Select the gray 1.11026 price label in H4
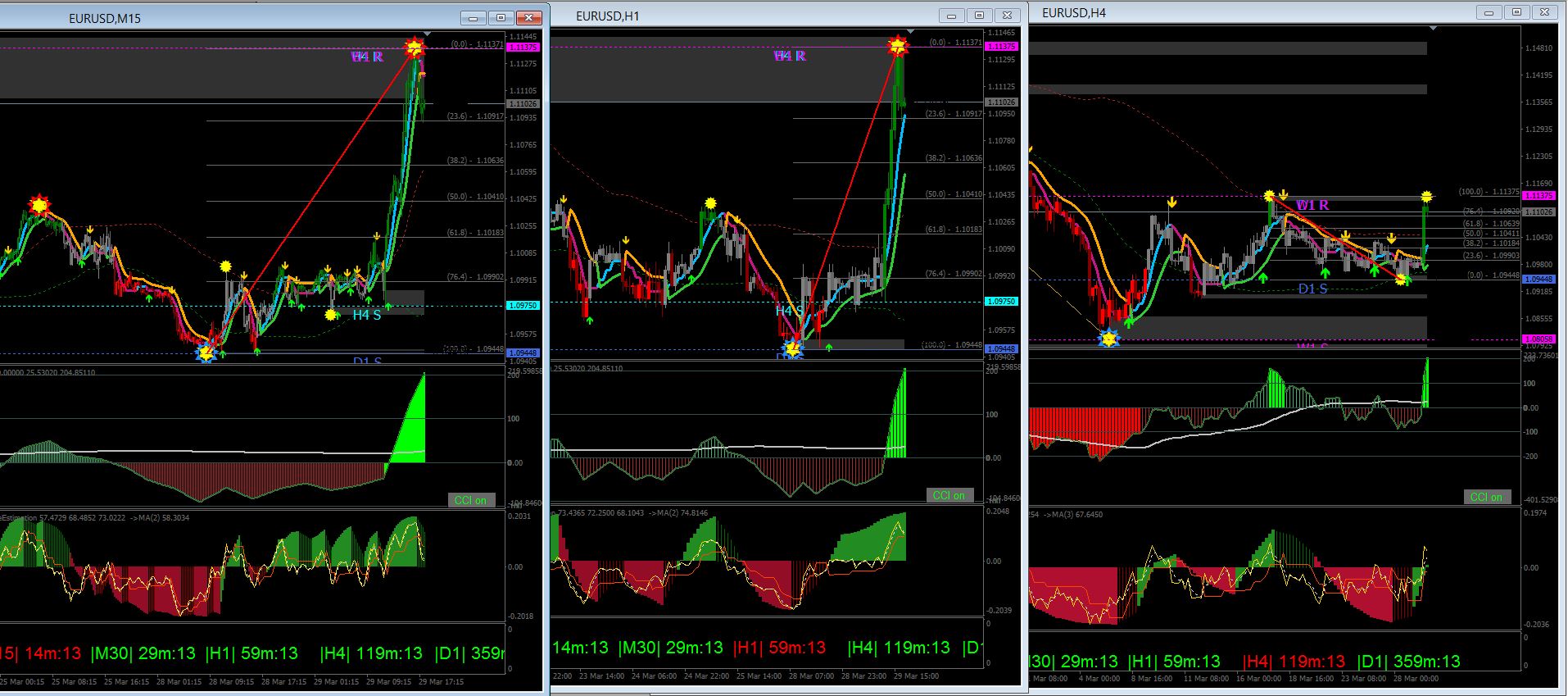This screenshot has width=1568, height=696. coord(1539,212)
